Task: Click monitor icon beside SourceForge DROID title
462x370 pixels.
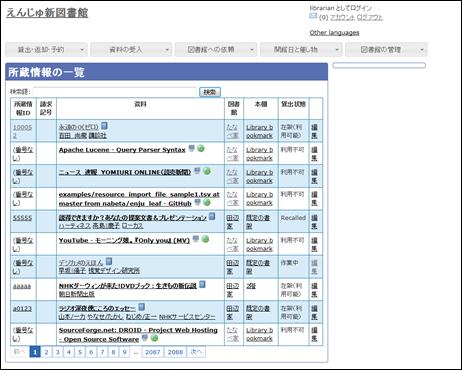Action: [x=145, y=338]
